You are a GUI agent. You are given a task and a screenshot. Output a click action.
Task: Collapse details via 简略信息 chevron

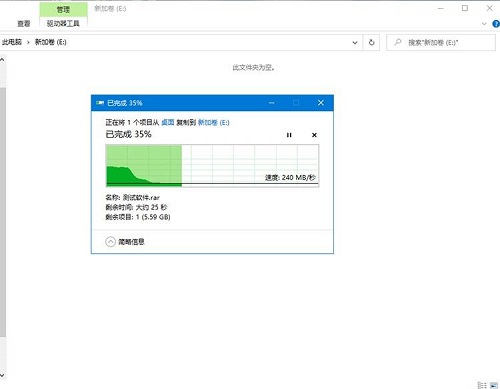(110, 242)
